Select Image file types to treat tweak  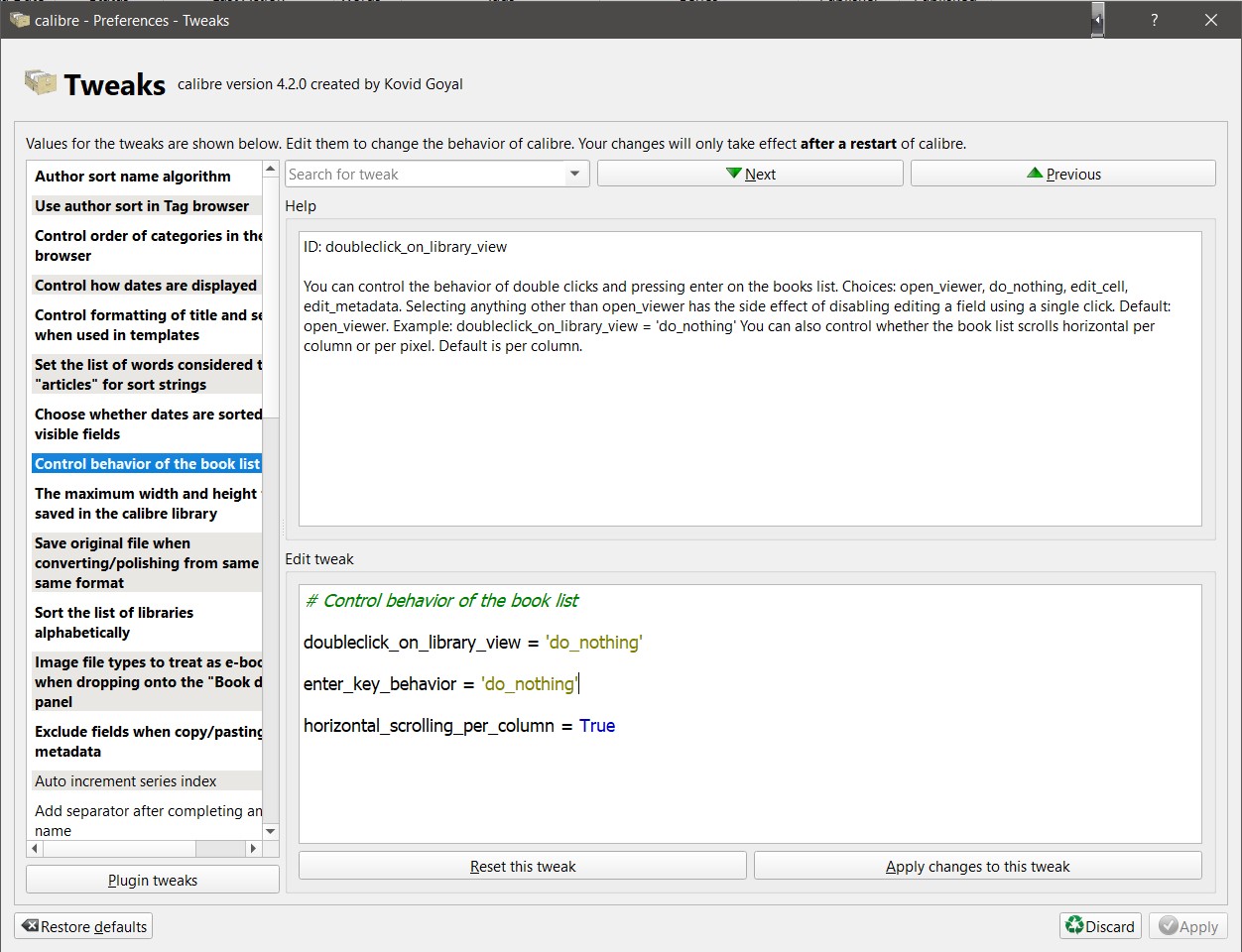click(x=147, y=682)
